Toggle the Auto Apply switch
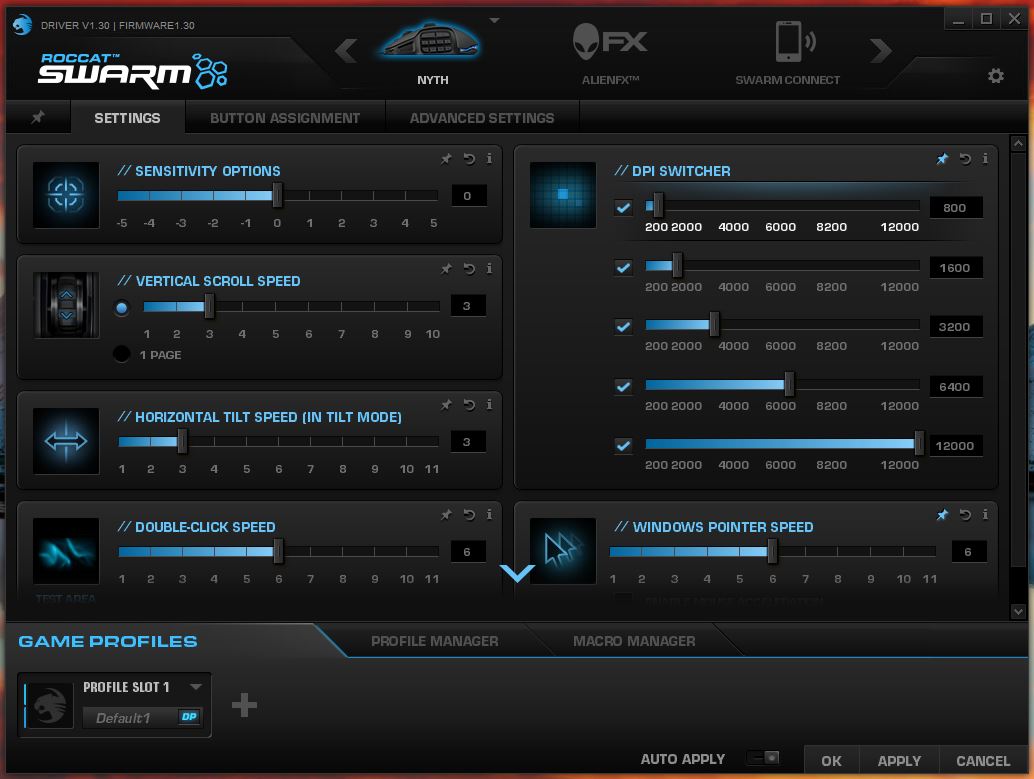Image resolution: width=1034 pixels, height=779 pixels. pyautogui.click(x=763, y=759)
